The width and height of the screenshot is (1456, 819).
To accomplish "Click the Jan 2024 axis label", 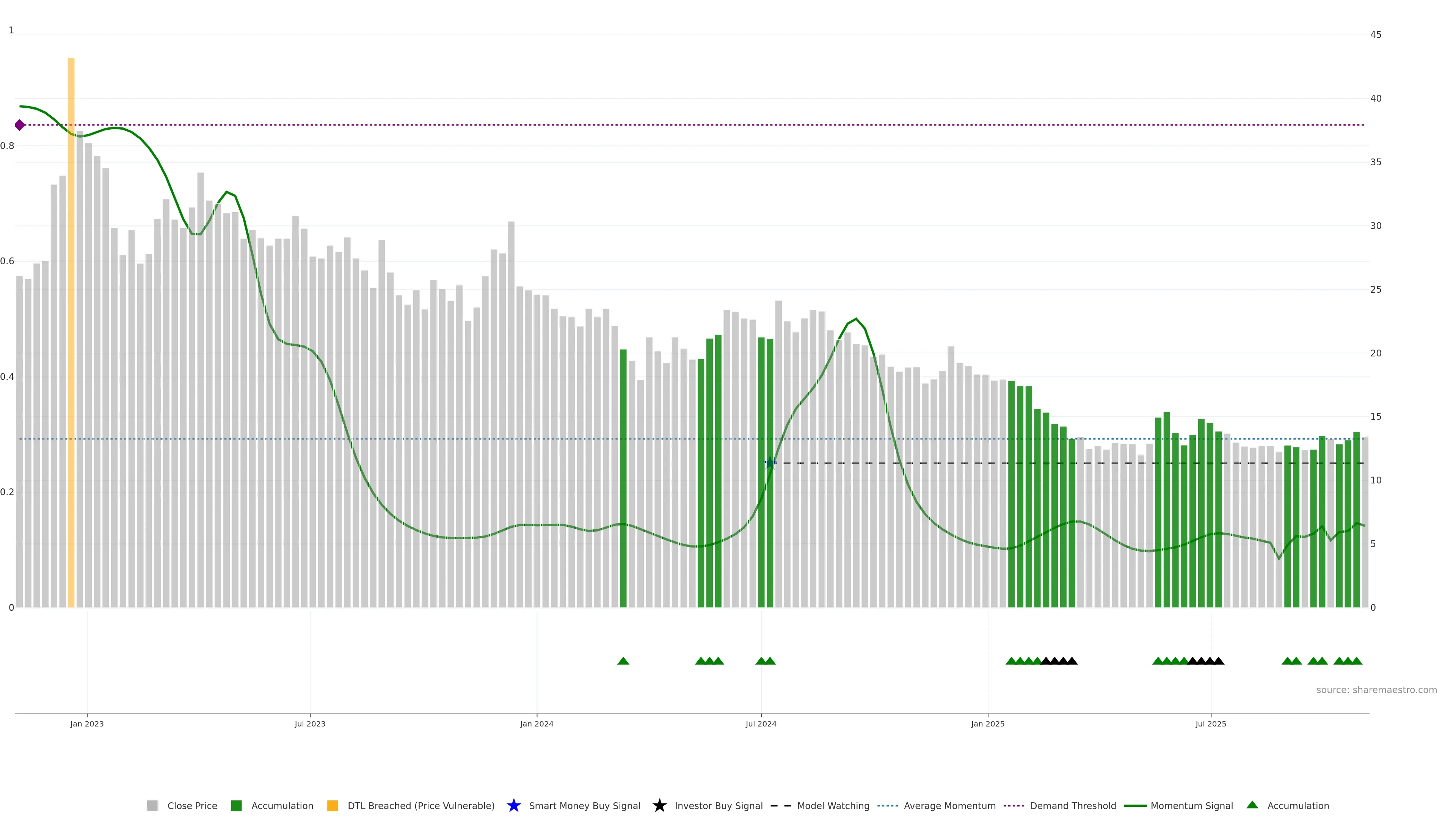I will pos(537,723).
